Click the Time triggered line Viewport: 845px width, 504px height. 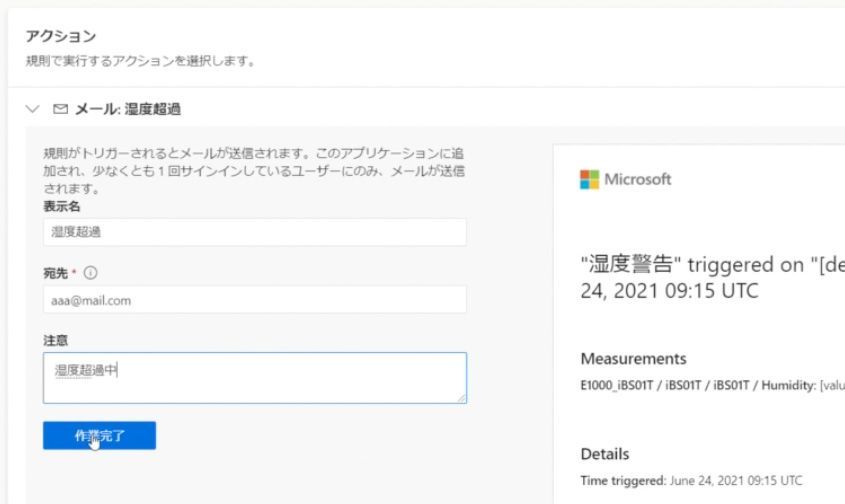[x=691, y=480]
